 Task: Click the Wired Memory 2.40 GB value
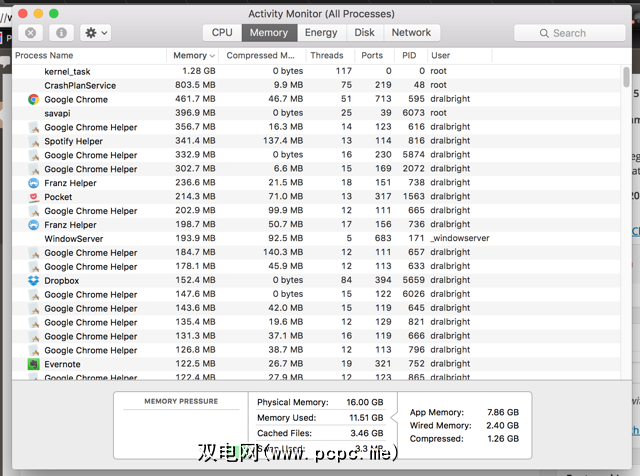pos(502,425)
